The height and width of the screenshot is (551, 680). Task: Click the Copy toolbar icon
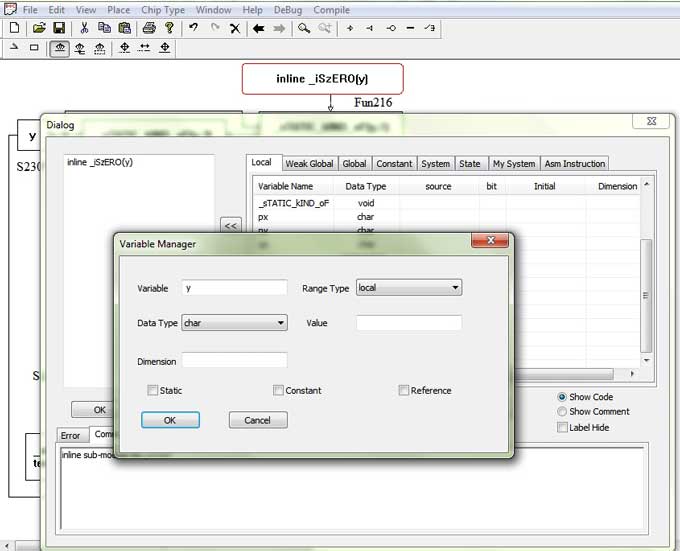(104, 28)
